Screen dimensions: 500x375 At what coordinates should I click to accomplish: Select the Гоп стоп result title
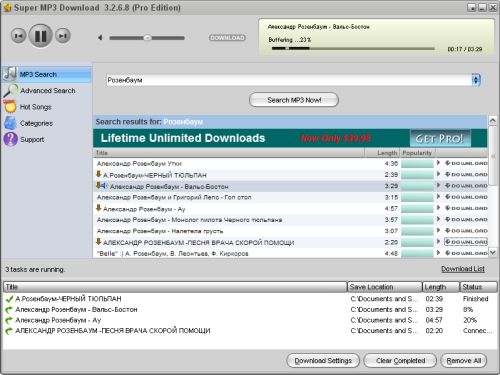tap(174, 197)
